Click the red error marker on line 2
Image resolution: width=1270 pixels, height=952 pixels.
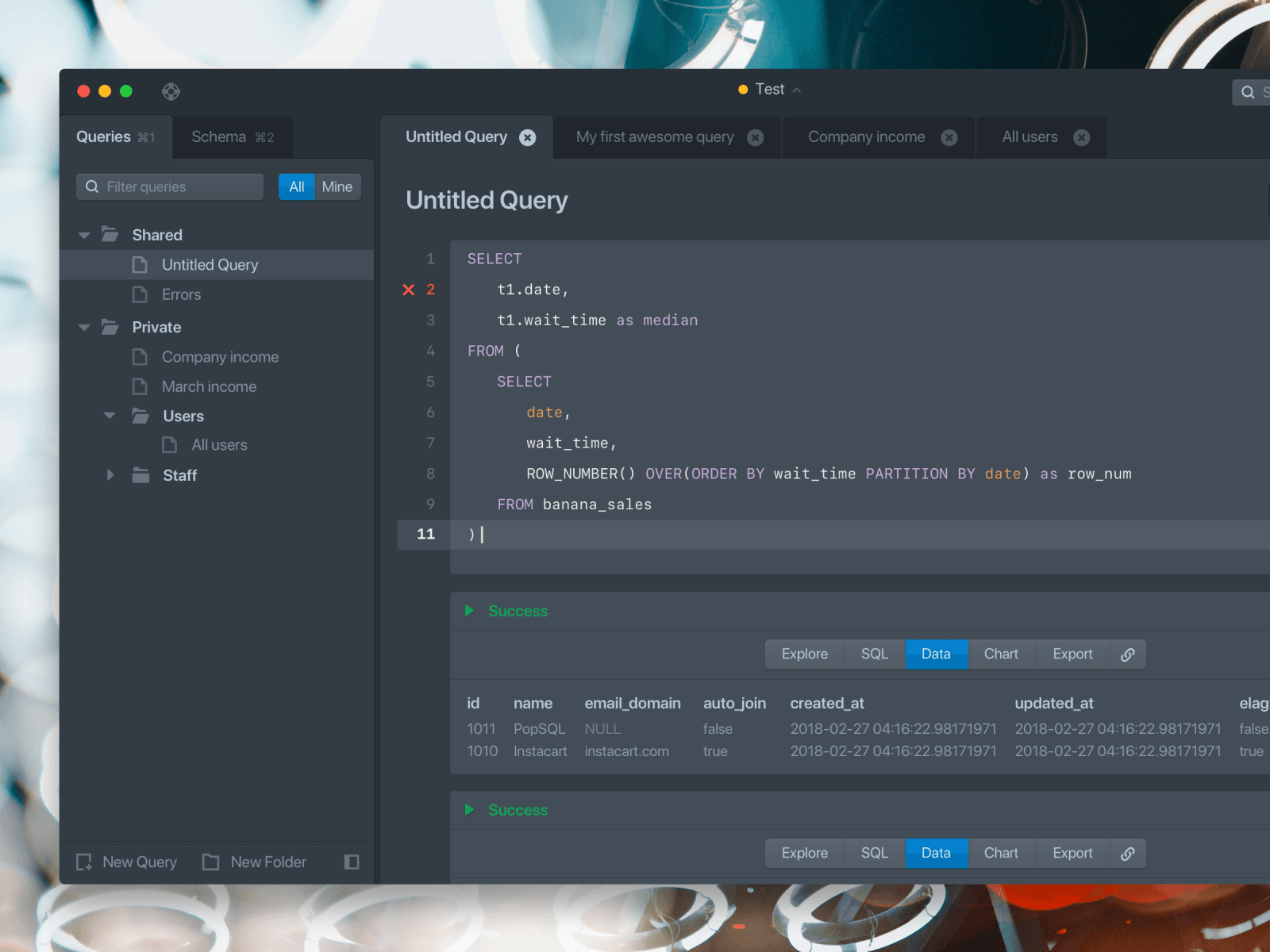pyautogui.click(x=409, y=290)
